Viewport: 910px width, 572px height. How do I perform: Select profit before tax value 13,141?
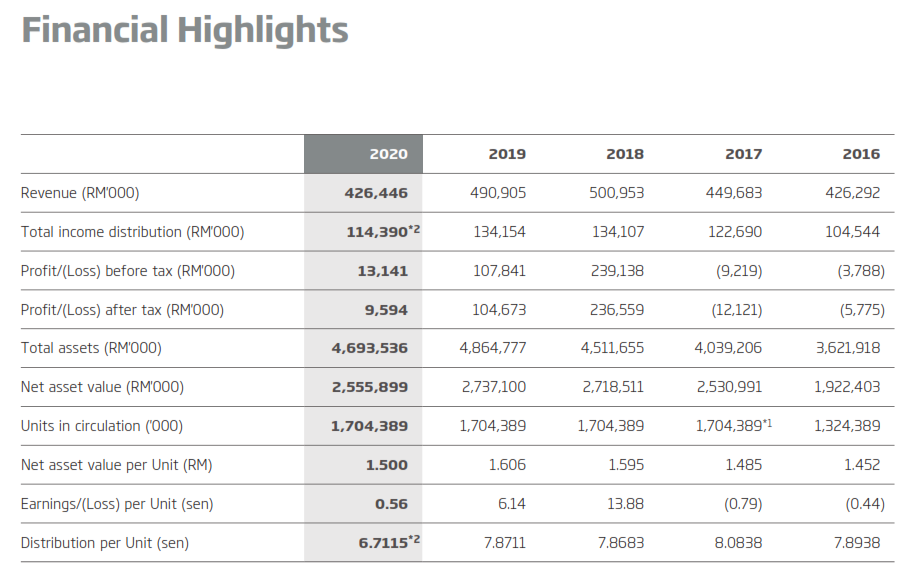pos(382,271)
